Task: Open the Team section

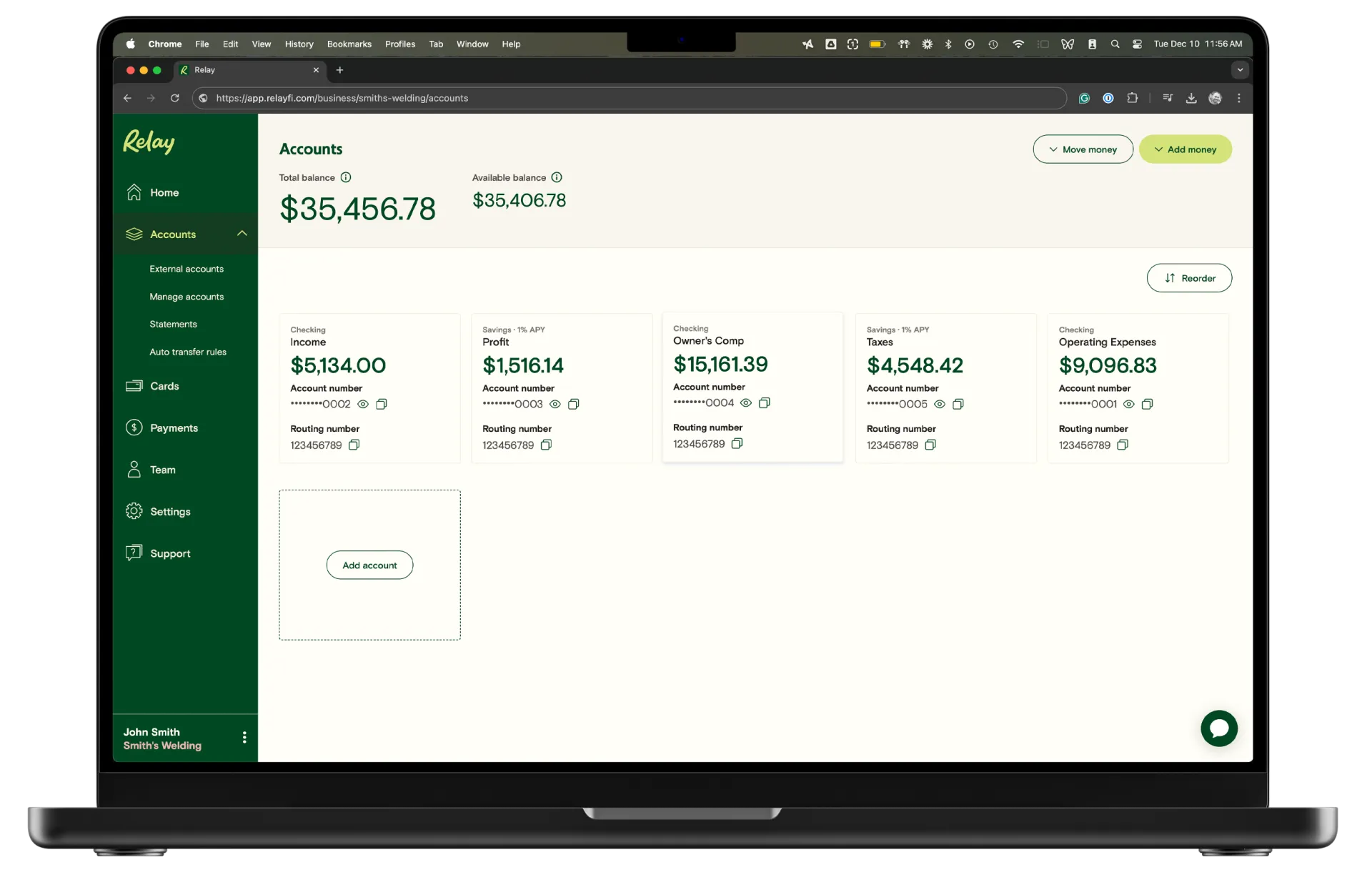Action: 162,470
